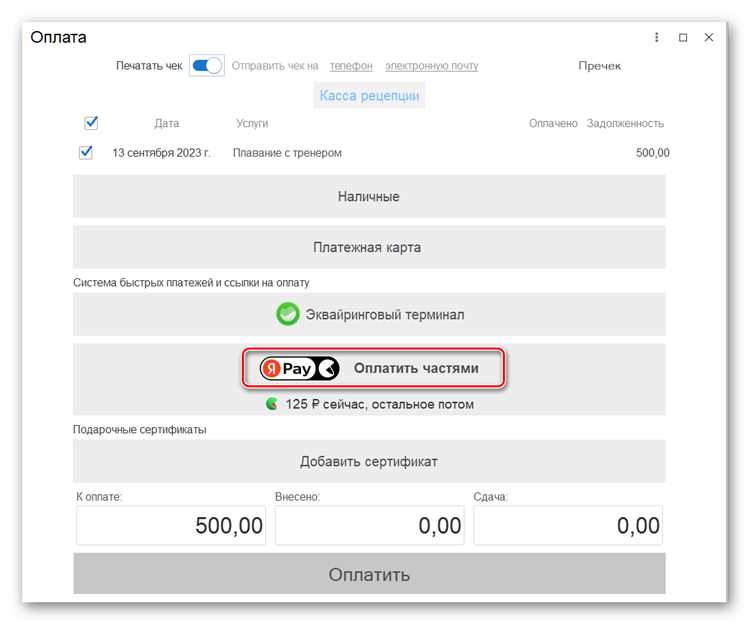Click the Пречек button
Image resolution: width=750 pixels, height=624 pixels.
click(599, 66)
